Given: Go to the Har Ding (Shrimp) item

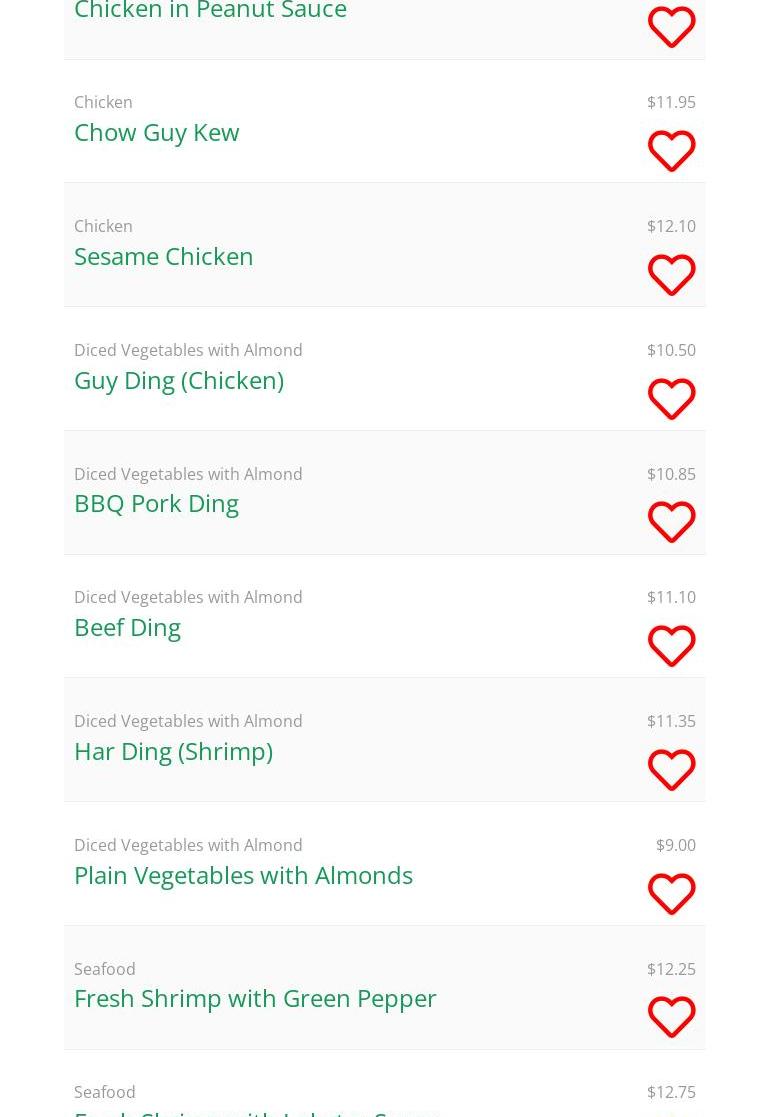Looking at the screenshot, I should 173,751.
